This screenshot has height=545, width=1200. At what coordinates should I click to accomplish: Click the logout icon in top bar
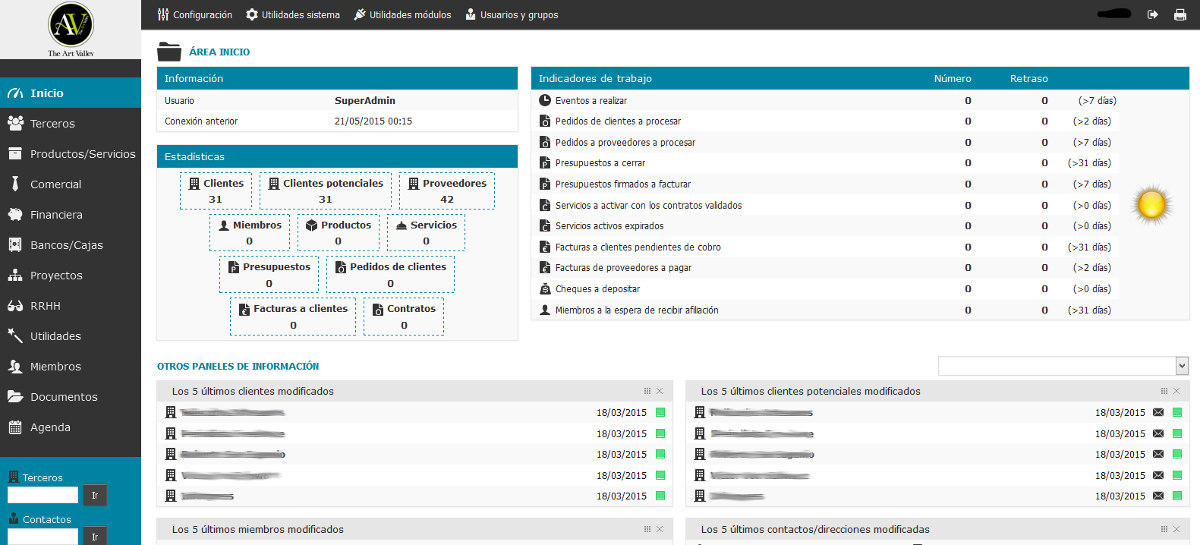coord(1153,15)
